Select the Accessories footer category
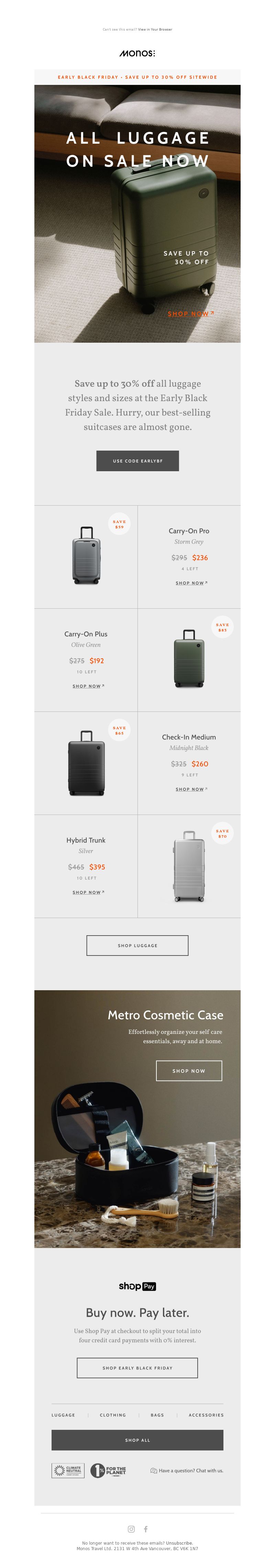This screenshot has width=275, height=1568. 206,1415
